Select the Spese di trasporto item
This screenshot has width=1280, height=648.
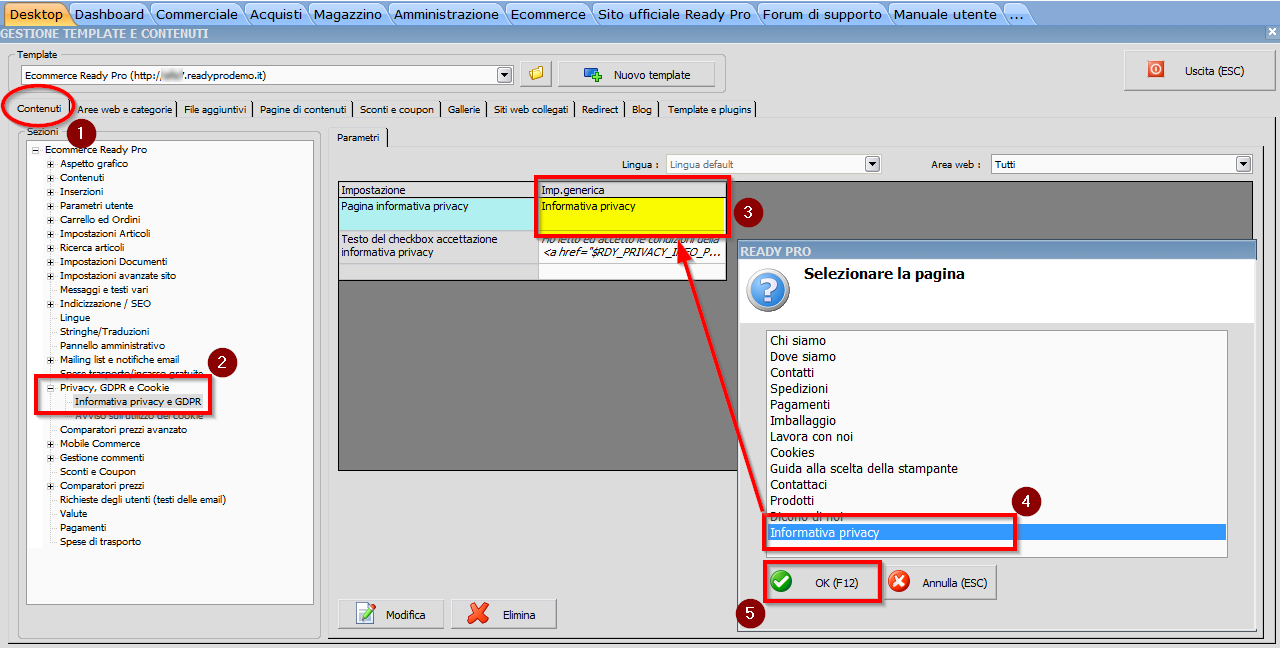100,542
